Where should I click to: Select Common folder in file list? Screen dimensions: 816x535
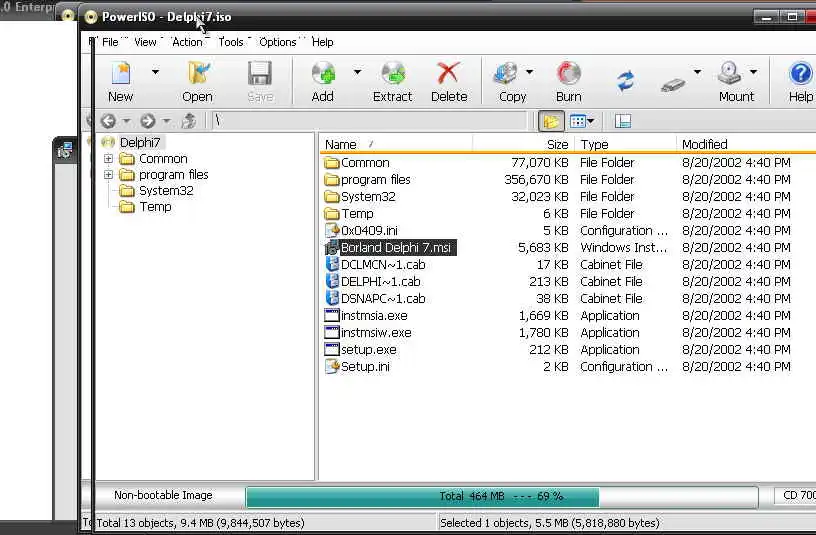coord(365,163)
